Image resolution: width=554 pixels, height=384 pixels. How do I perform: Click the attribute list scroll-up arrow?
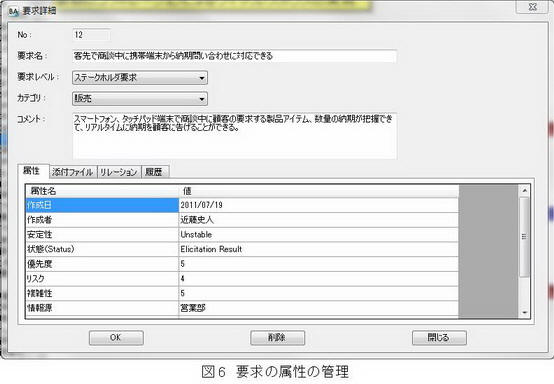pos(524,190)
